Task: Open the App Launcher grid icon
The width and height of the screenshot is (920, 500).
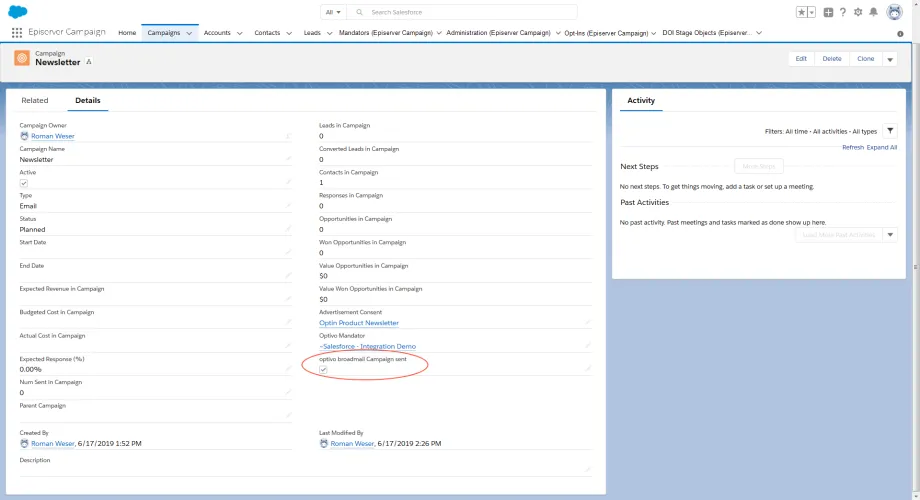Action: (x=17, y=33)
